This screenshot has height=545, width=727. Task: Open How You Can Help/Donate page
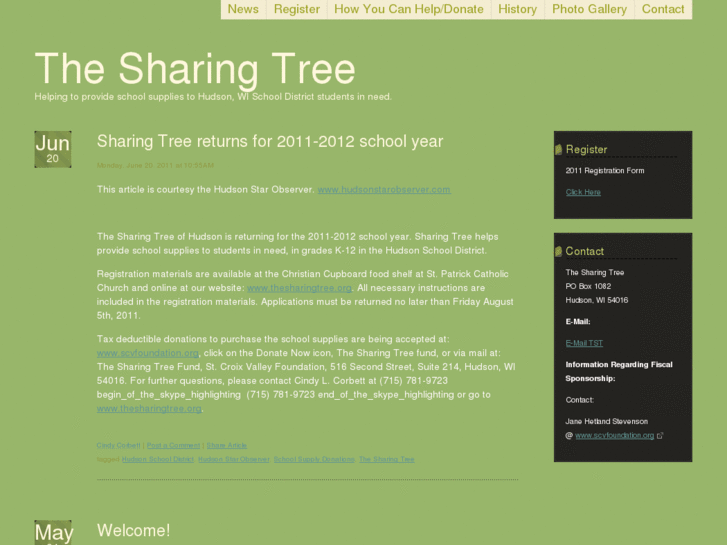pos(409,9)
